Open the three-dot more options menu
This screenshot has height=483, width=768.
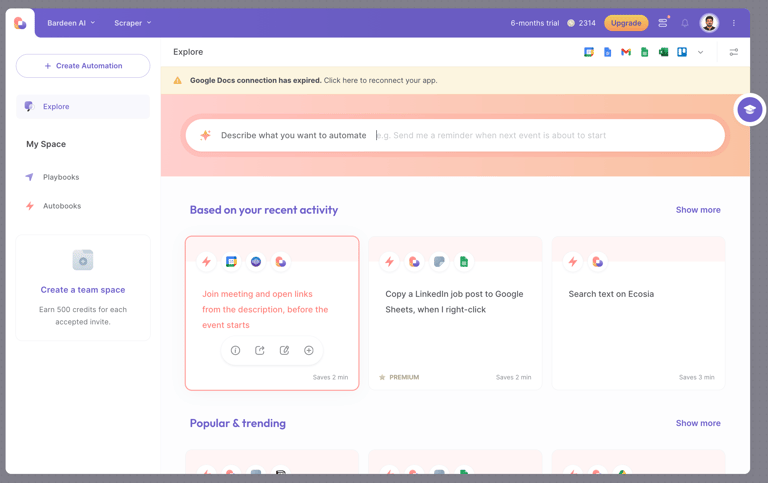tap(734, 23)
